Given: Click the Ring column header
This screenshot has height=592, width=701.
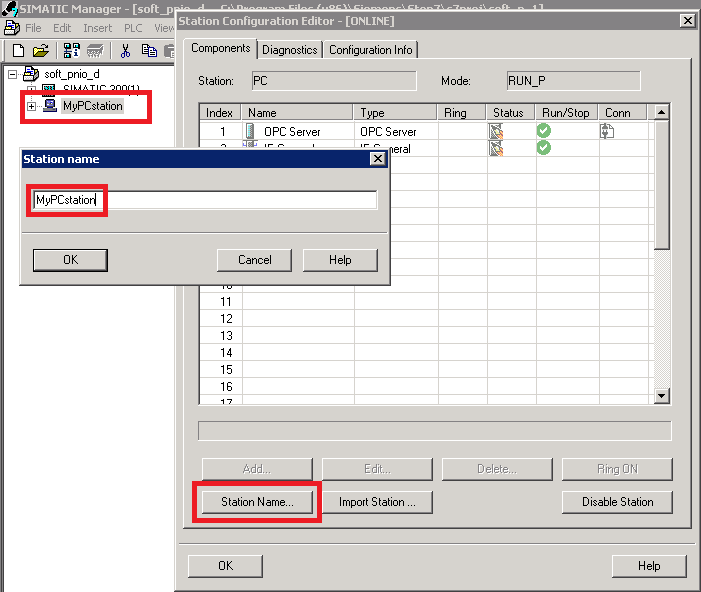Looking at the screenshot, I should click(x=461, y=113).
